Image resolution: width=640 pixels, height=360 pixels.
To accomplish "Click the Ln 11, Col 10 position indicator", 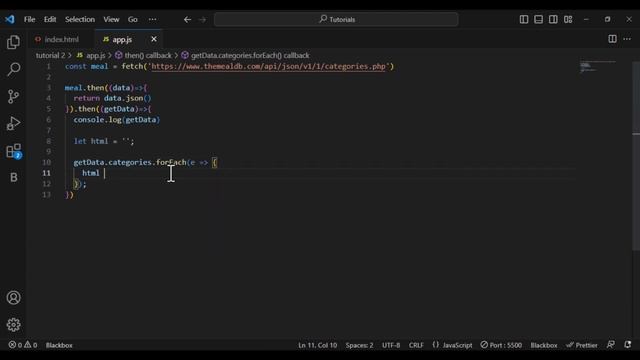I will click(x=318, y=345).
